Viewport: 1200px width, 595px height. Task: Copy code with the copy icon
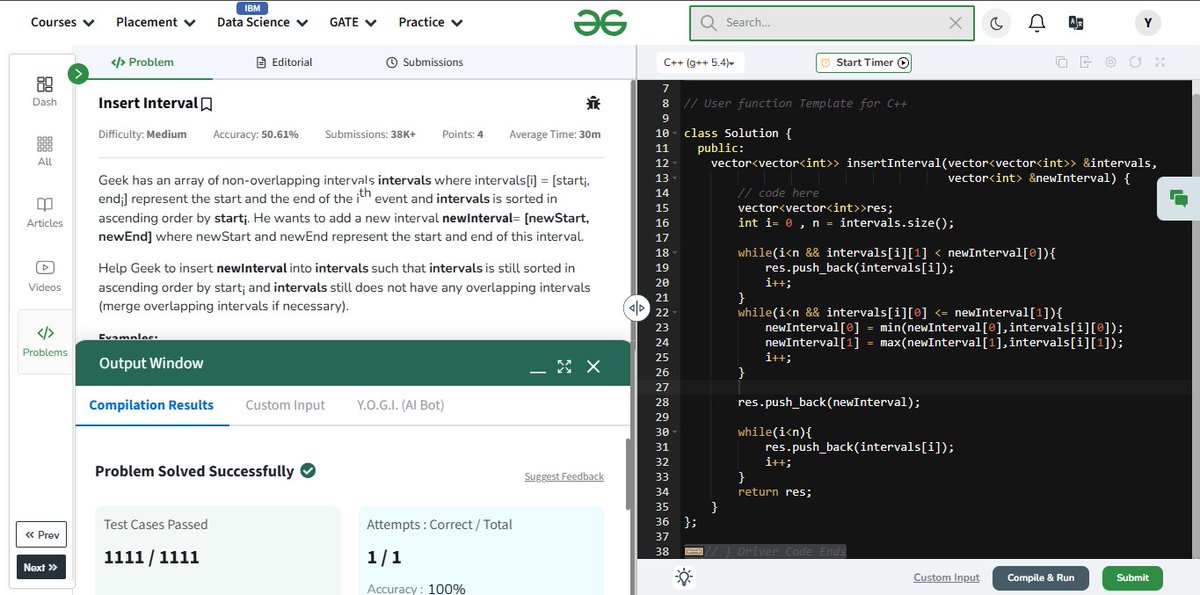1061,62
